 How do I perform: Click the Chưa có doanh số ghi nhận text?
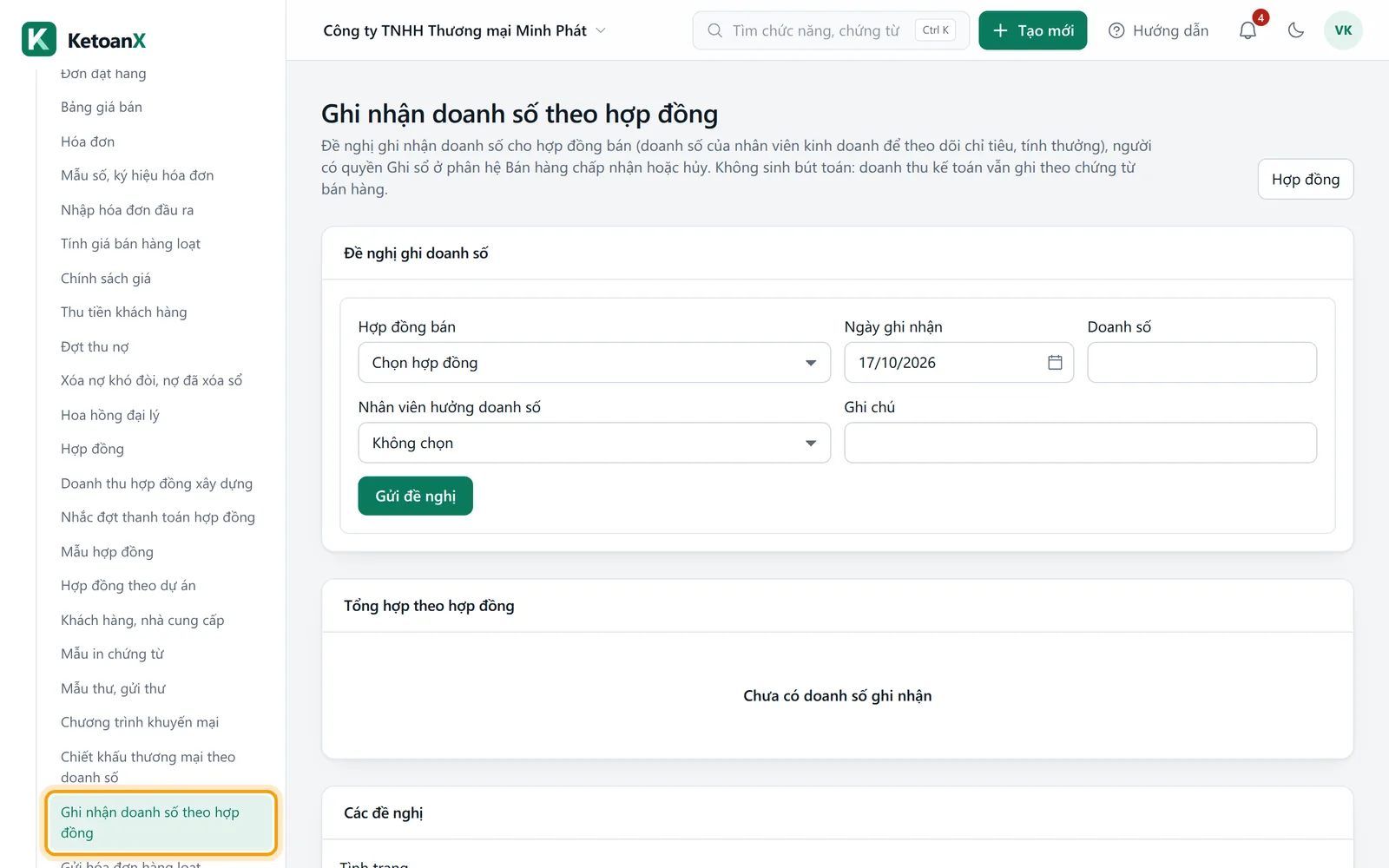838,696
